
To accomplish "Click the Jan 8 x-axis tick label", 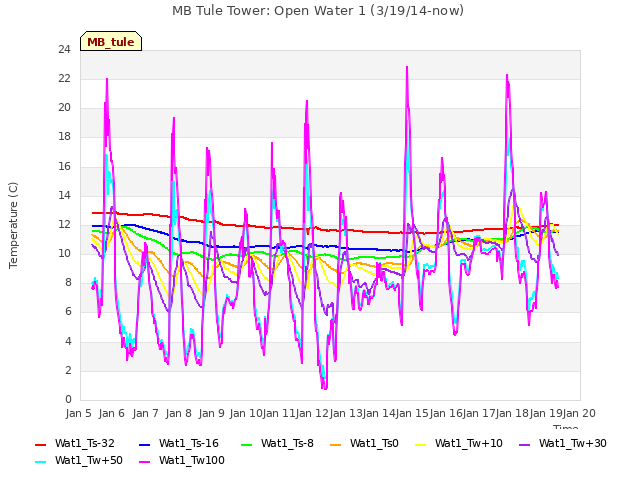I will [178, 413].
